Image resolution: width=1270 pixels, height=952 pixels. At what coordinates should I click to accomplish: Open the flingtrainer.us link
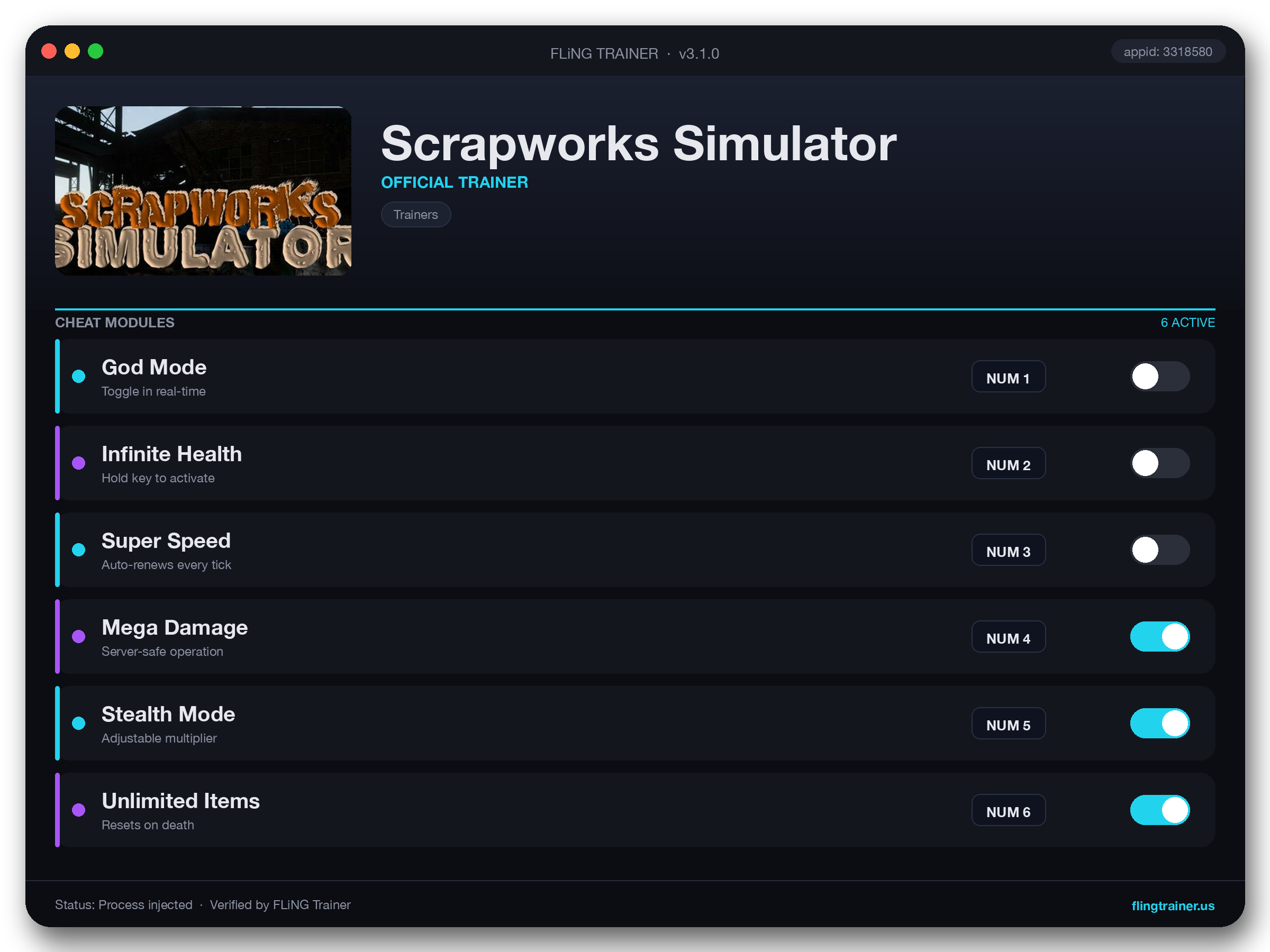(x=1173, y=905)
